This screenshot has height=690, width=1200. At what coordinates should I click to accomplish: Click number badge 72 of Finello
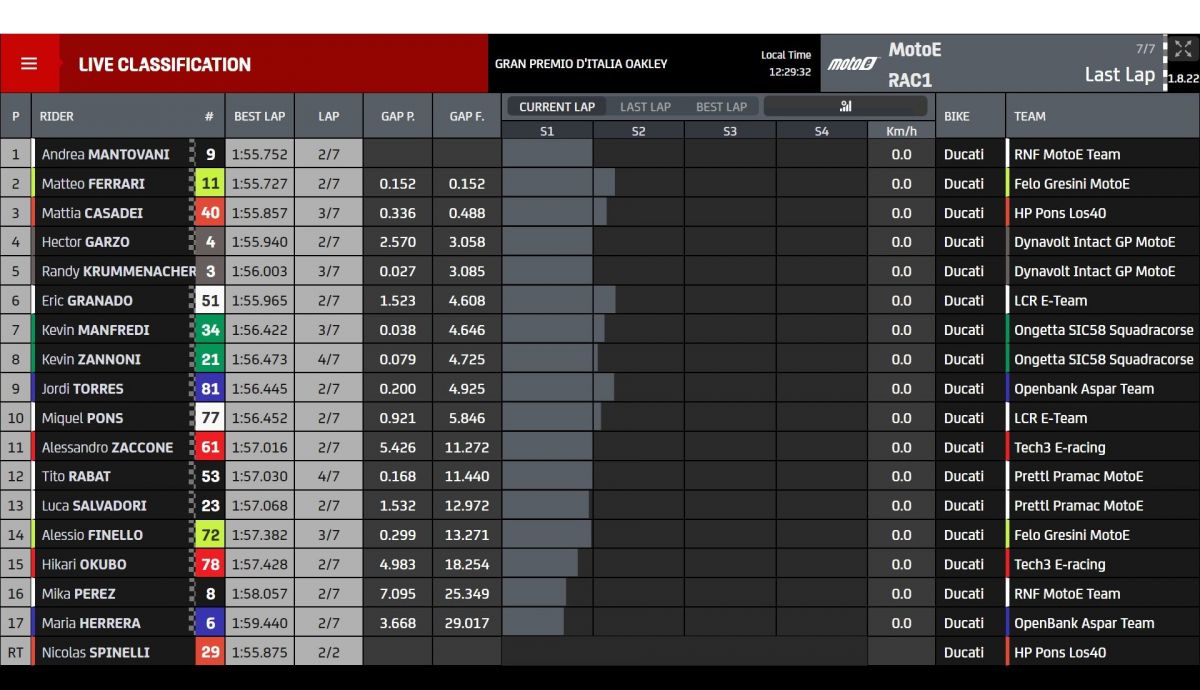point(209,535)
